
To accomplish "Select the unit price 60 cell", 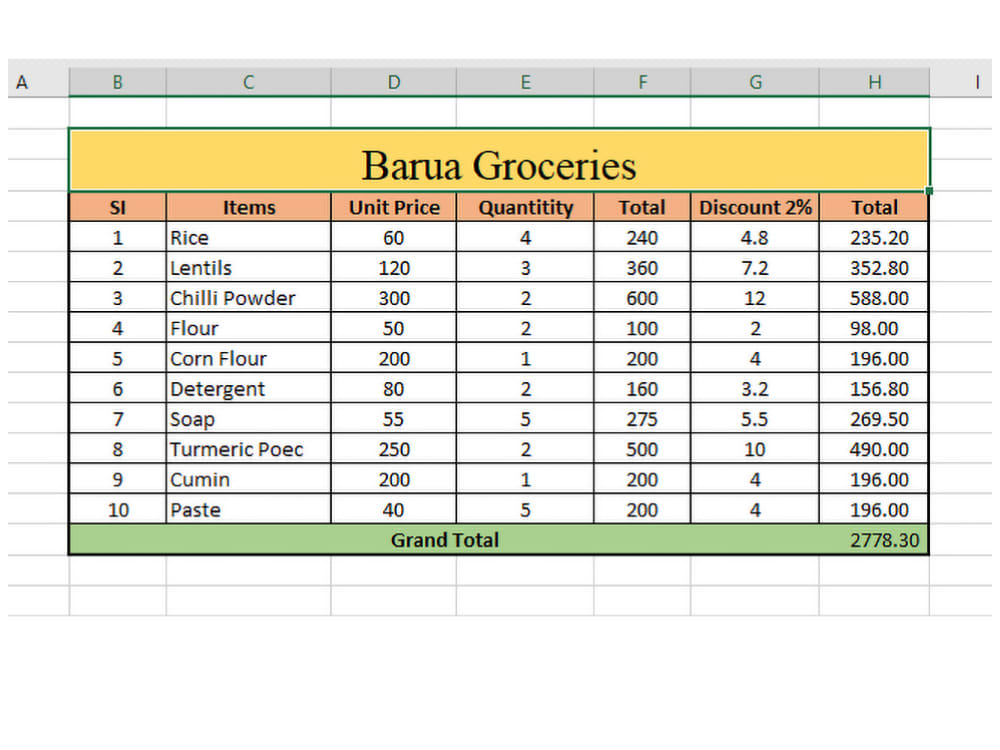I will coord(393,237).
